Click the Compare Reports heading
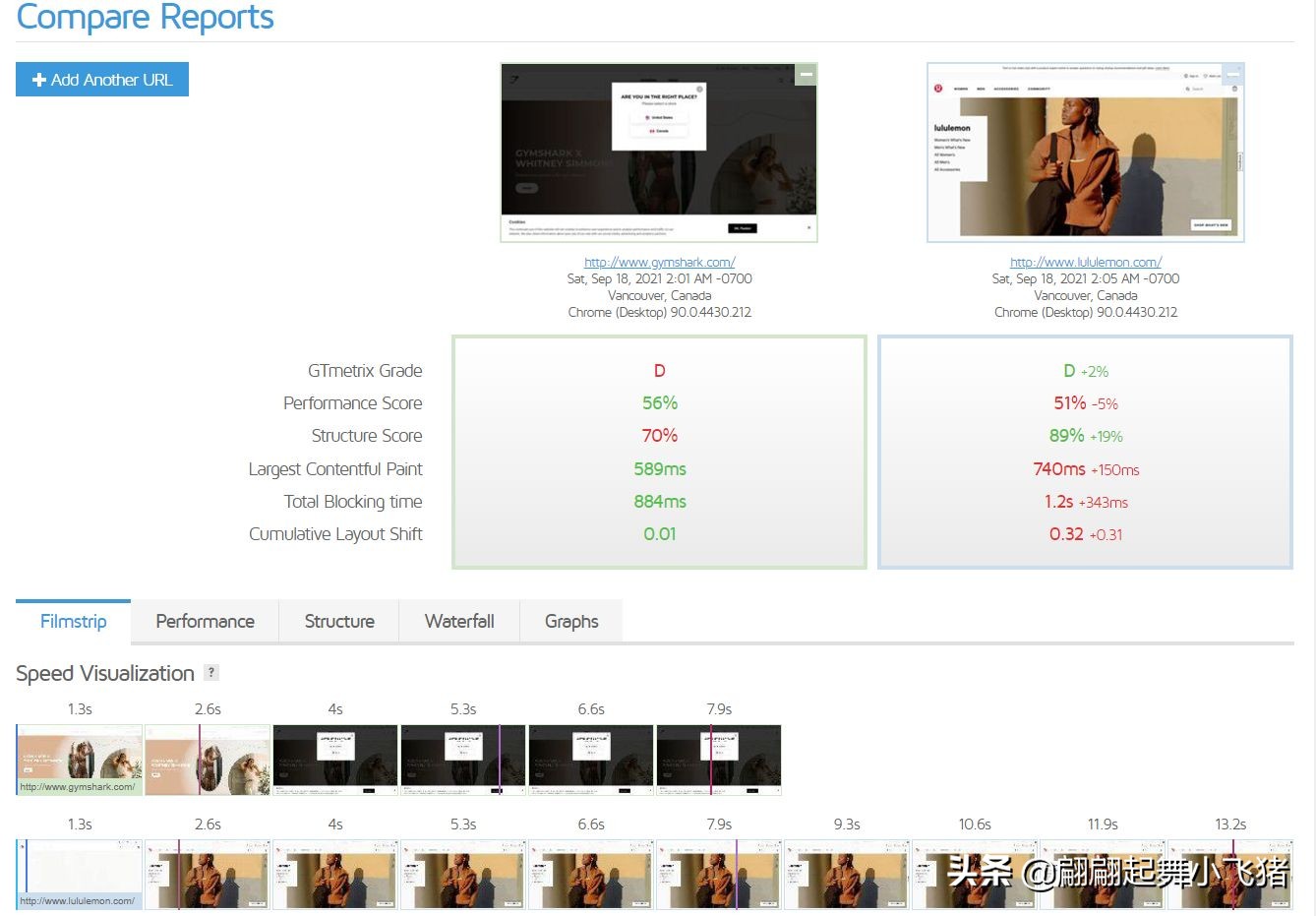This screenshot has width=1316, height=916. tap(145, 17)
